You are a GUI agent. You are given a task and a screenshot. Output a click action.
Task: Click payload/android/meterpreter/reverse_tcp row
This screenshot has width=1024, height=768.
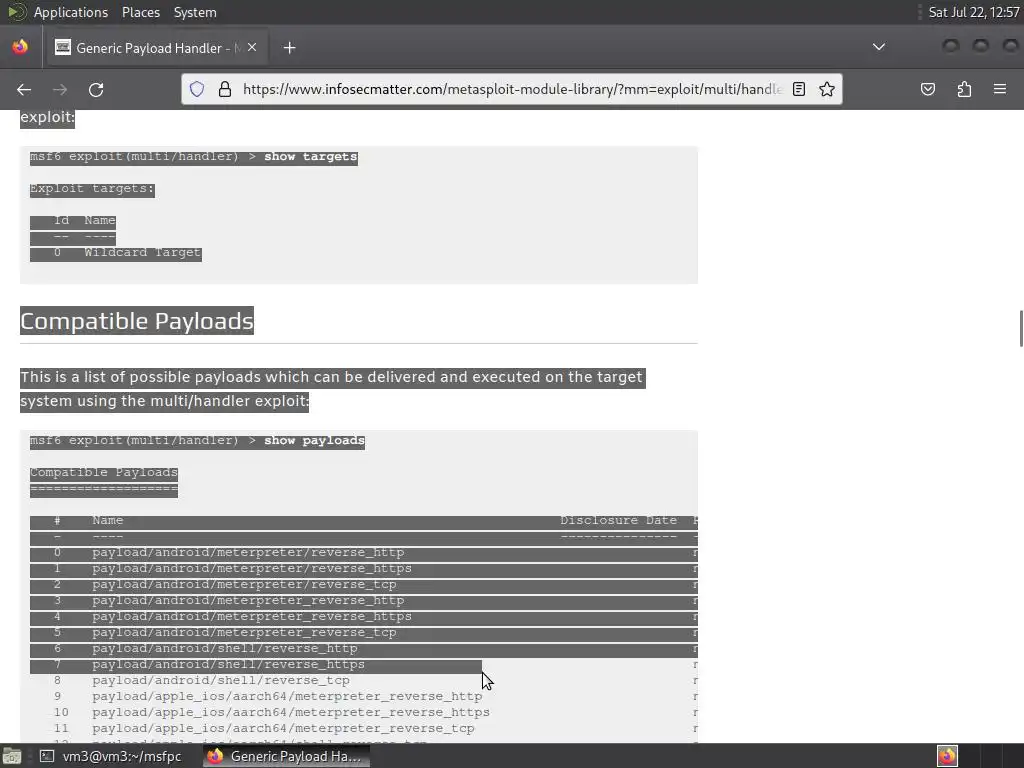coord(364,584)
